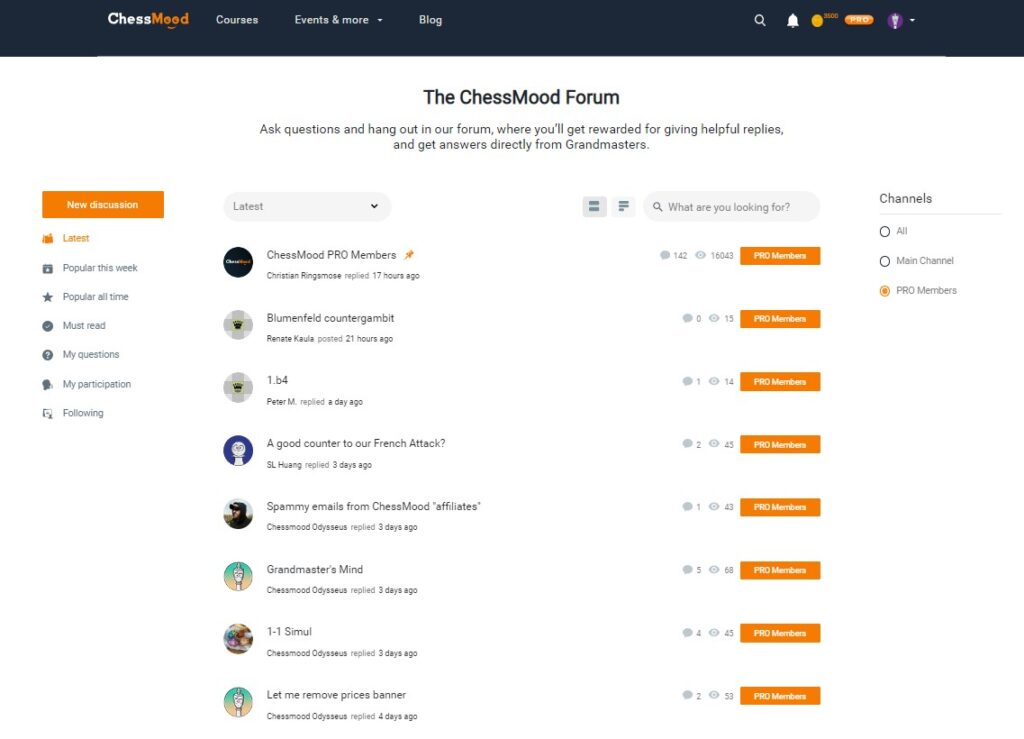Screen dimensions: 1024x739
Task: Click the orange PRO badge in header
Action: pos(859,20)
